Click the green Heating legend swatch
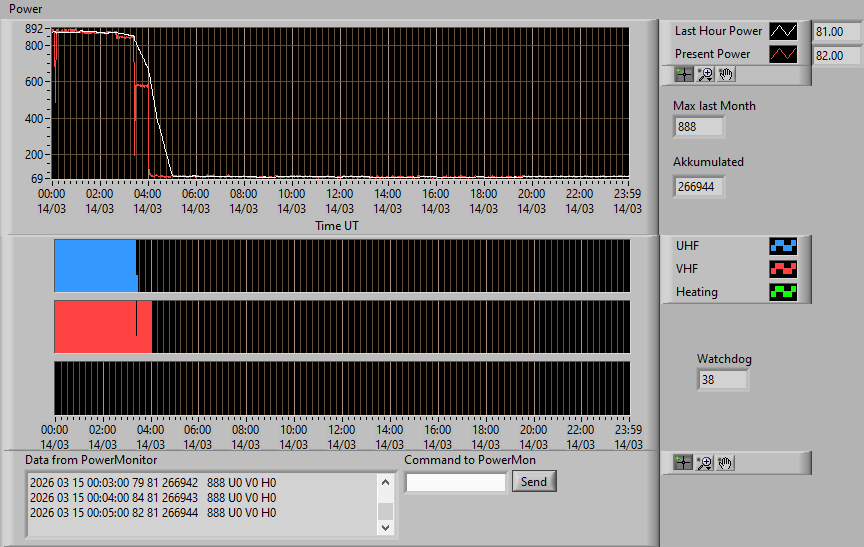Image resolution: width=864 pixels, height=547 pixels. point(783,292)
